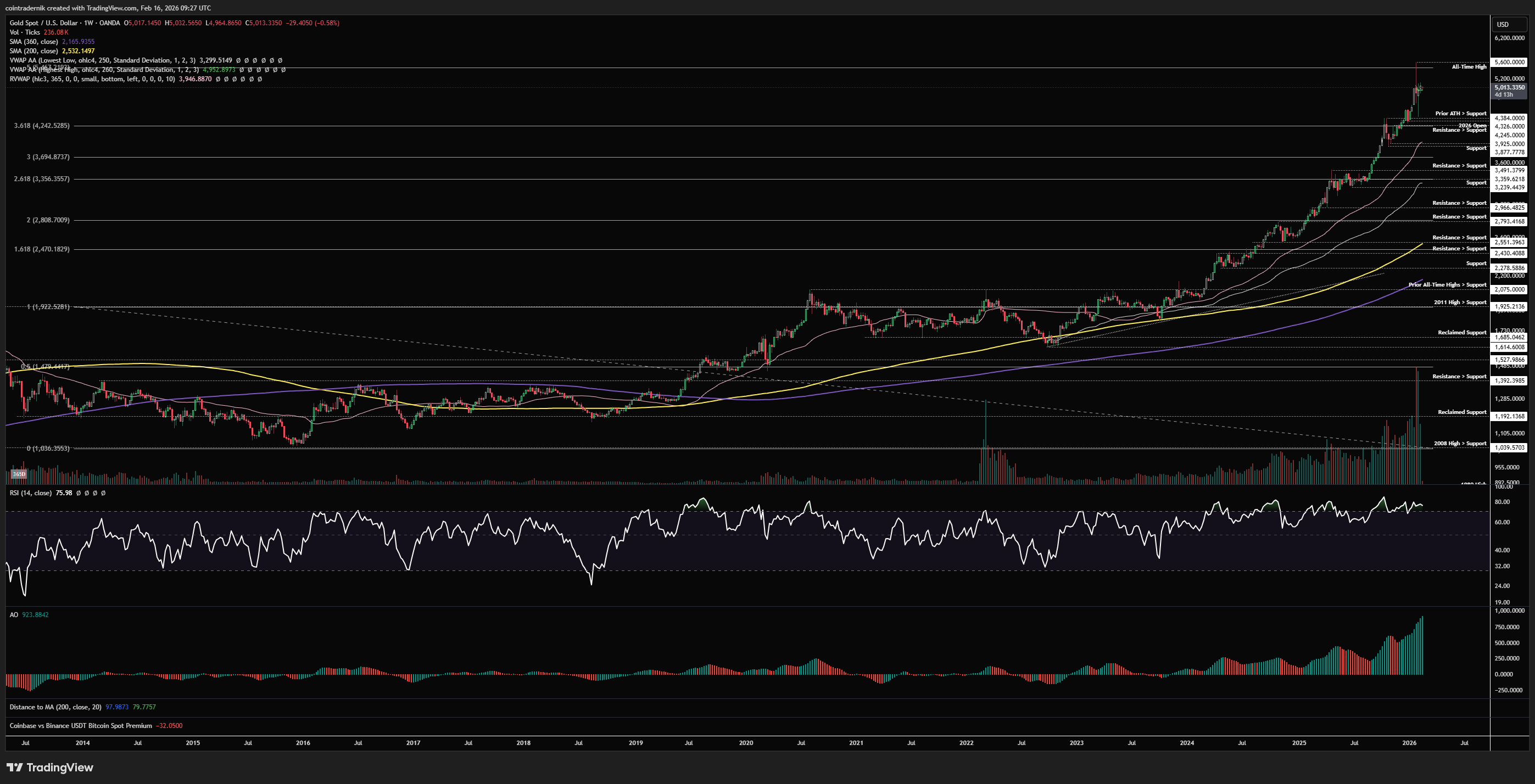
Task: Click the AO indicator legend label
Action: click(14, 614)
